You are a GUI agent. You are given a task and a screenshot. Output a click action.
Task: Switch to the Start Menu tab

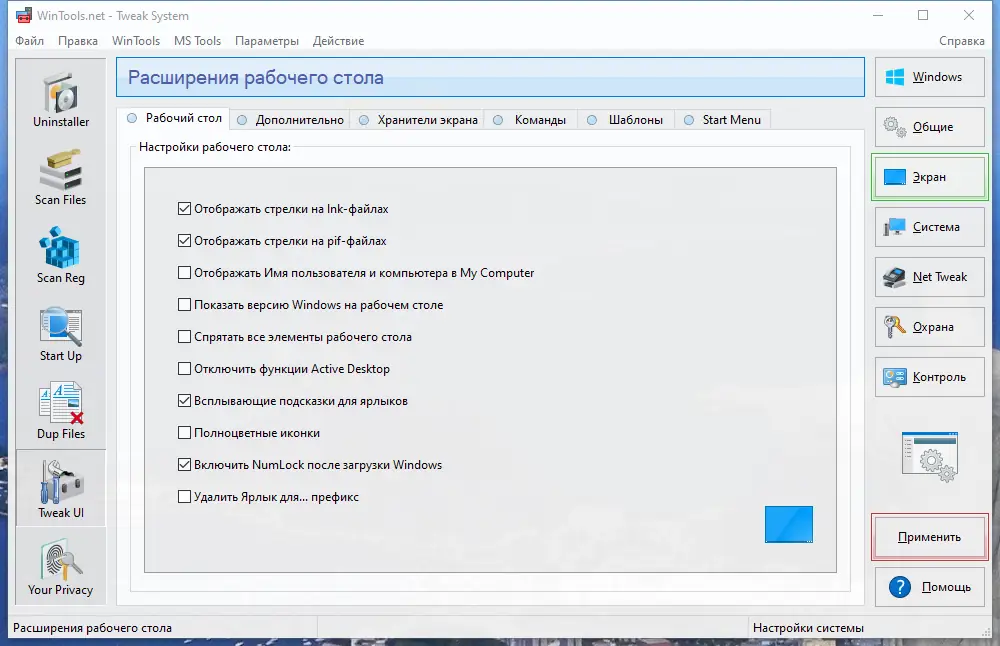723,120
